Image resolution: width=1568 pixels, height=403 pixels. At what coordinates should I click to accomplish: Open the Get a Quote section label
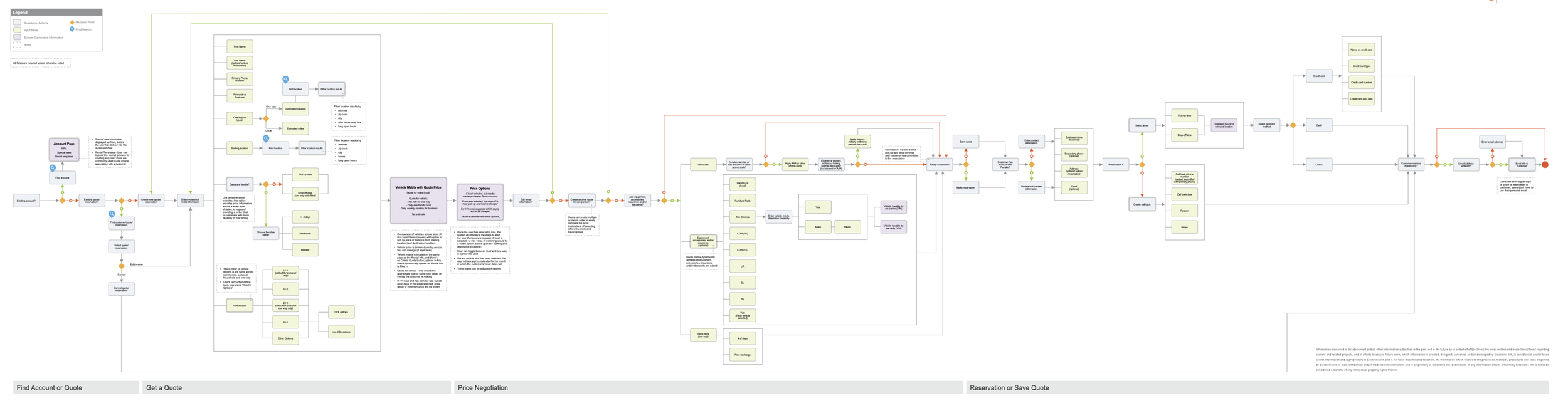coord(297,388)
